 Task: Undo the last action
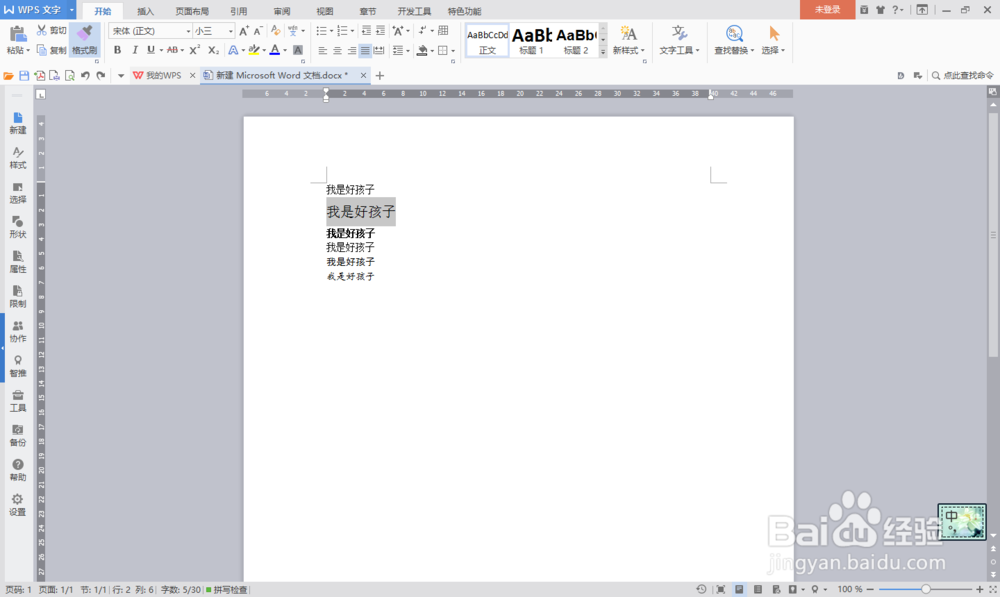[85, 75]
